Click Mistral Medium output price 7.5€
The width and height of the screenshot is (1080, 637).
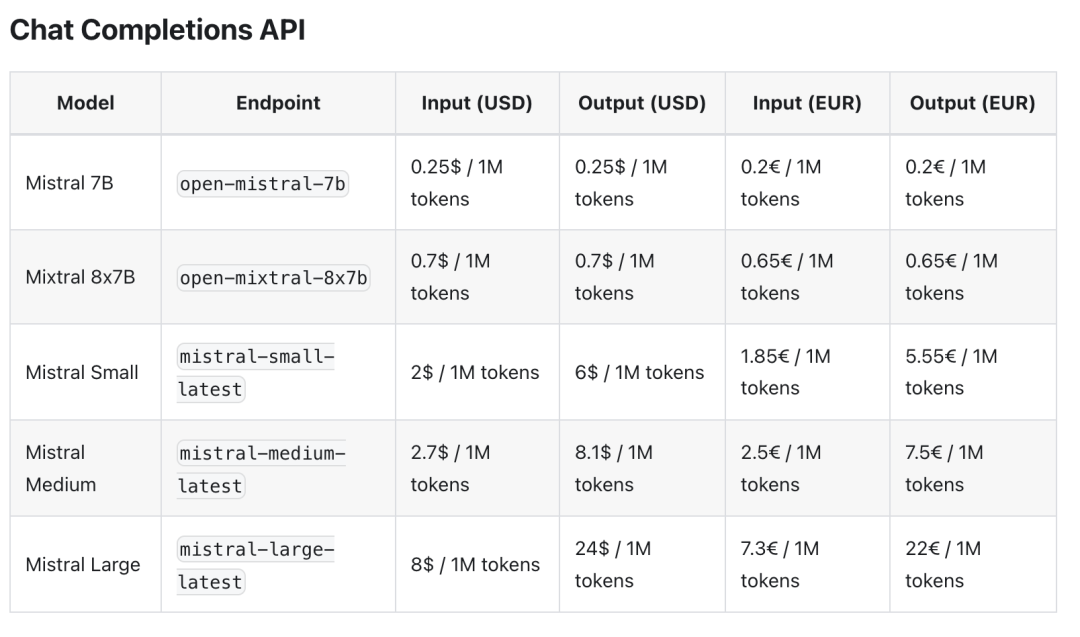coord(944,468)
